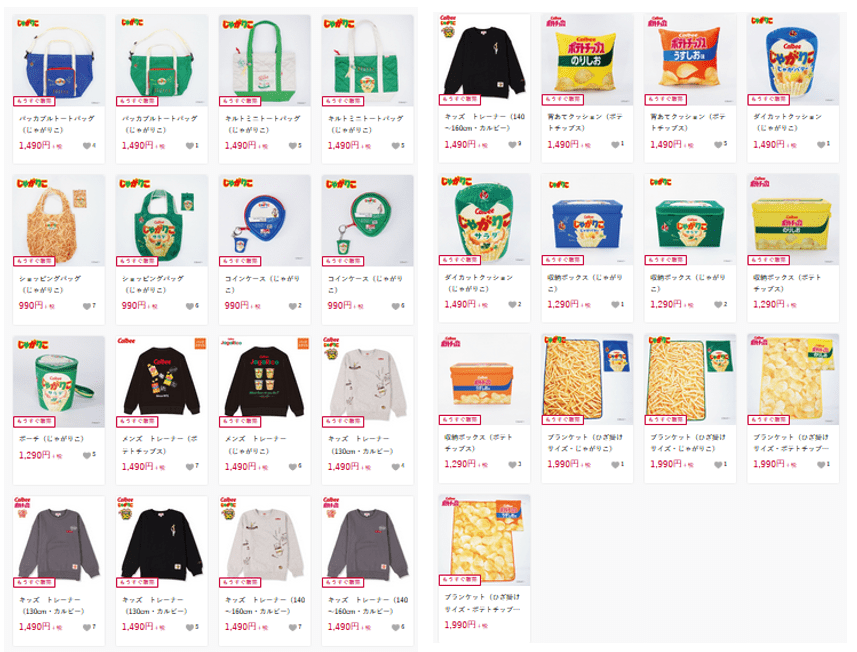The width and height of the screenshot is (857, 652).
Task: Like the green quilted mini tote bag
Action: 396,146
